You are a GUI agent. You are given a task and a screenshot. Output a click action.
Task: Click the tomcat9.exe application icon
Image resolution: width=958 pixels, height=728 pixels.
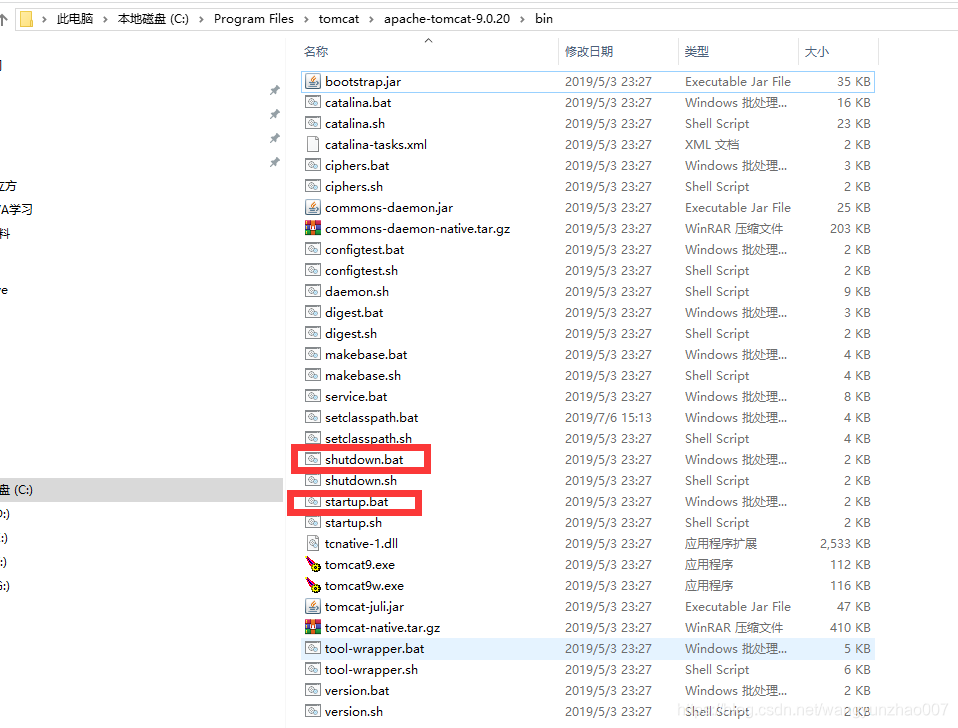point(313,564)
